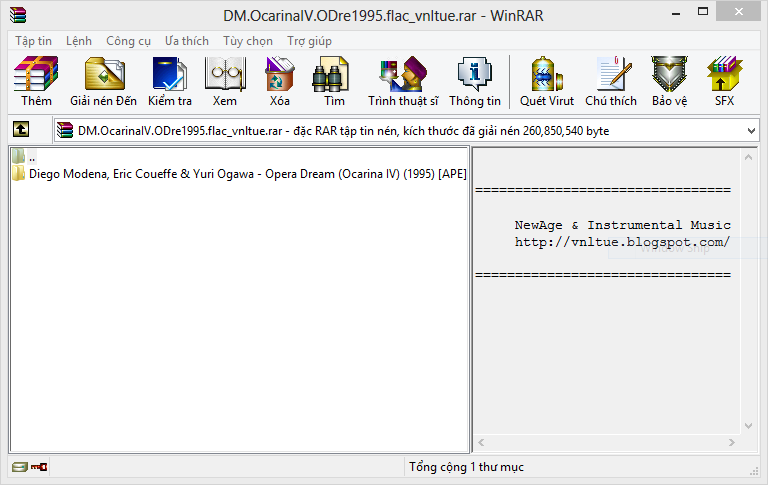This screenshot has width=768, height=485.
Task: Show archive Thông tin info
Action: coord(475,81)
